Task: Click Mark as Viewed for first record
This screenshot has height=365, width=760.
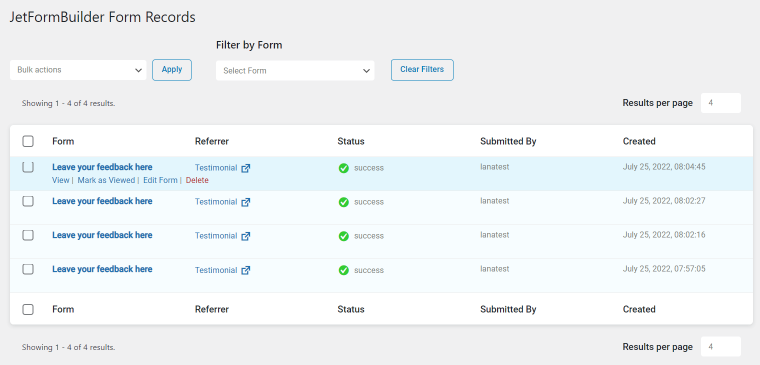Action: tap(106, 180)
